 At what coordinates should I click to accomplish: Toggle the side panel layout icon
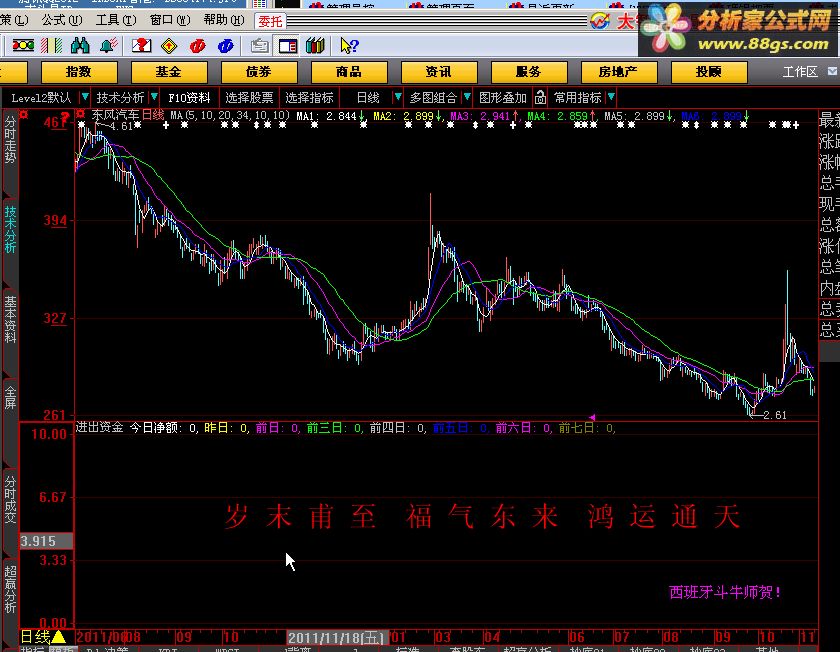[x=288, y=46]
